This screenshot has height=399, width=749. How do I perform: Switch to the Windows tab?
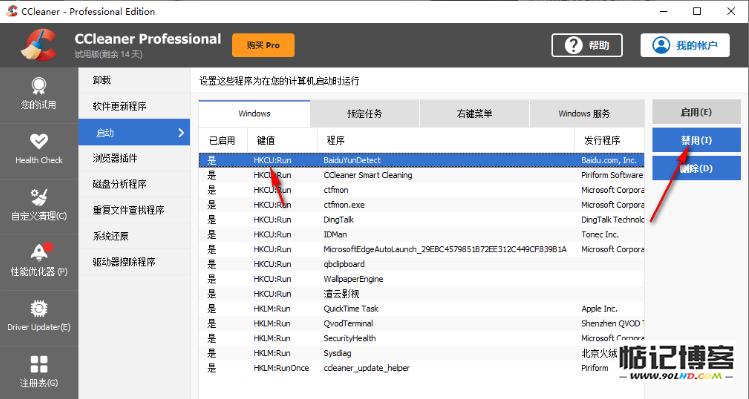tap(254, 114)
